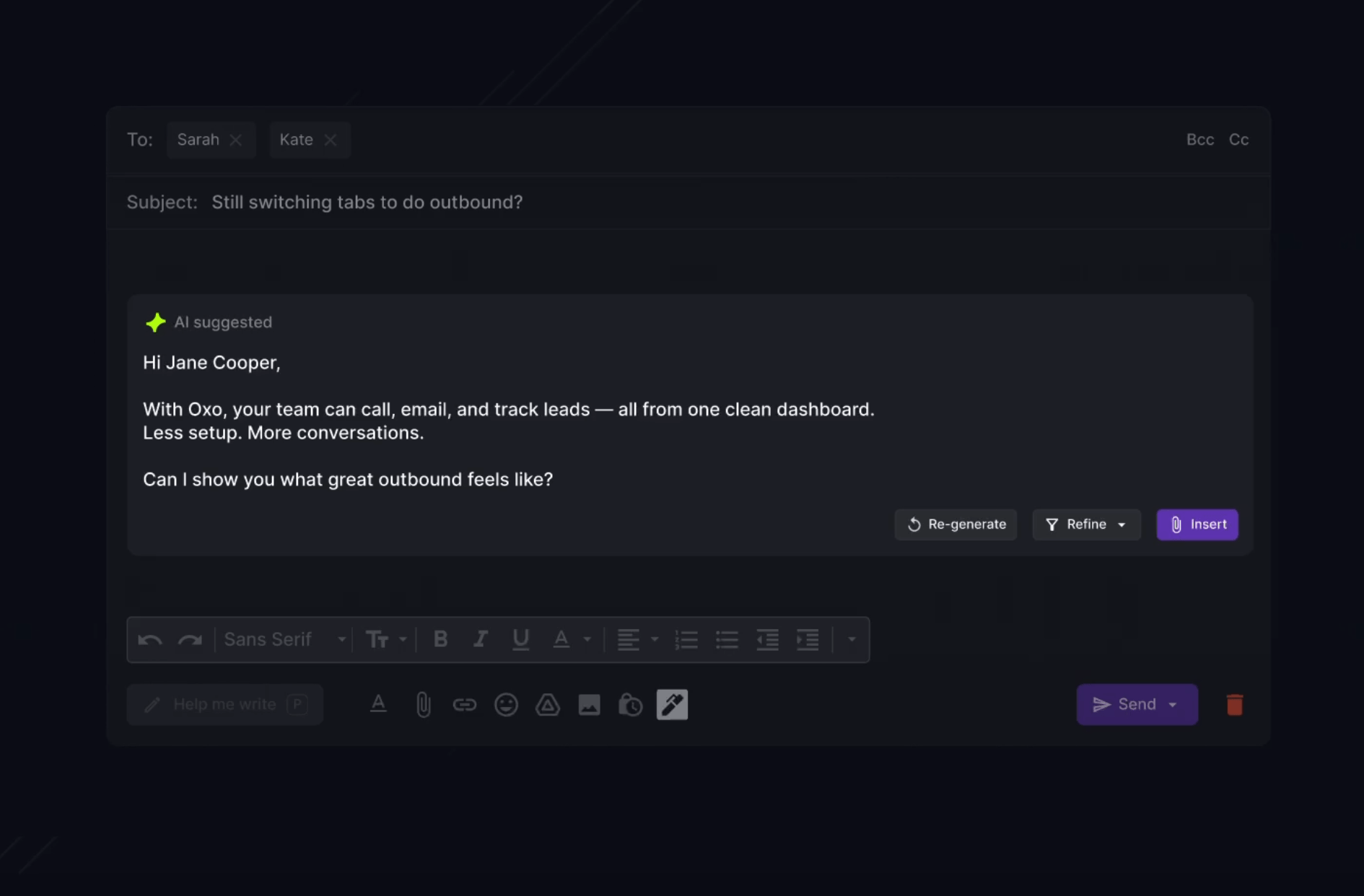Redo the last edit
The image size is (1364, 896).
coord(190,640)
